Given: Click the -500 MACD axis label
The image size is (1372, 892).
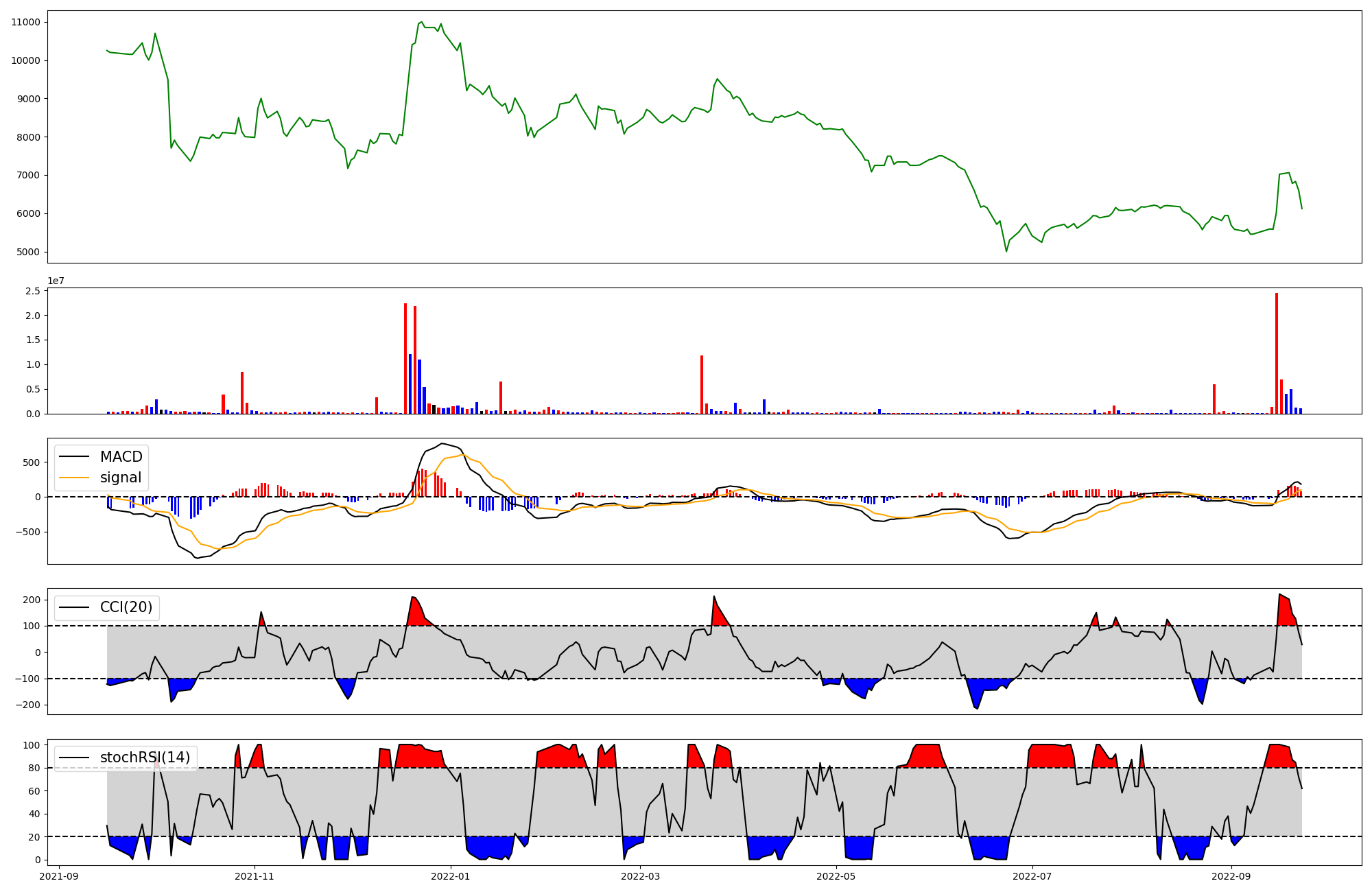Looking at the screenshot, I should (x=28, y=532).
